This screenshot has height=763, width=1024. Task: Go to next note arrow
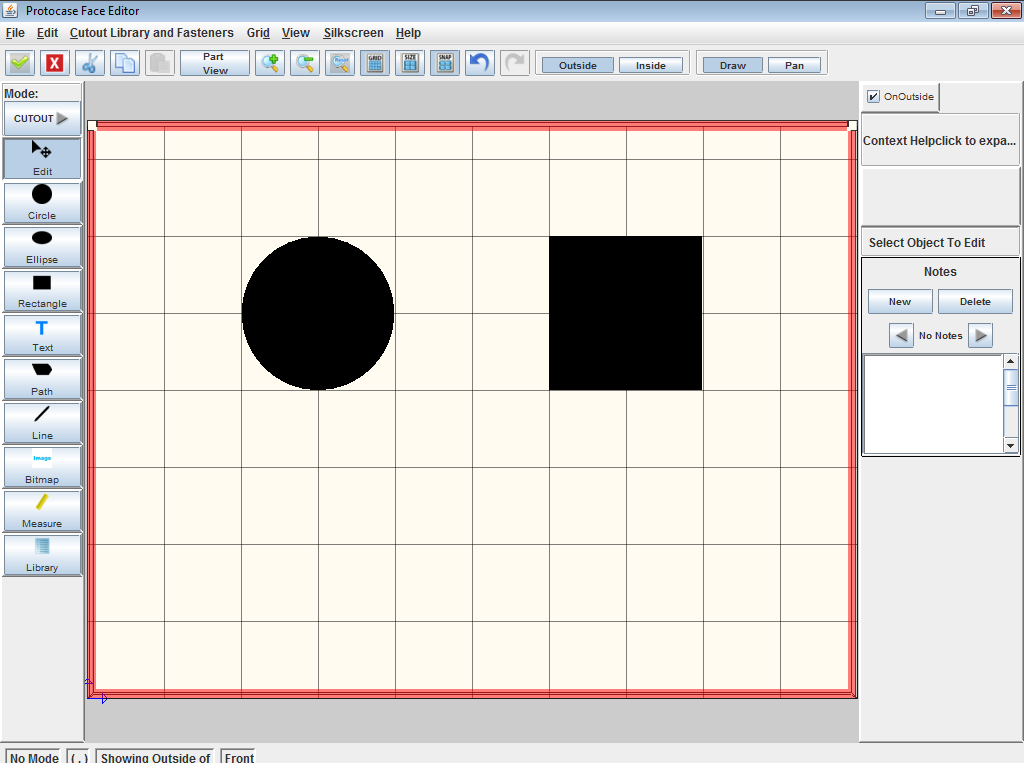click(980, 336)
